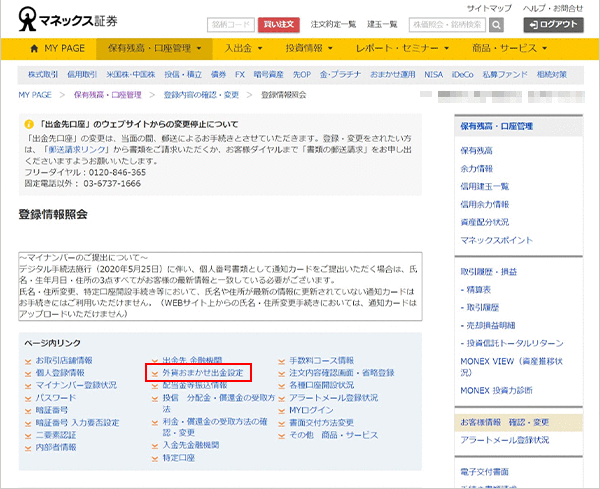Viewport: 600px width, 489px height.
Task: Jump to マイナンバー登録状況 section
Action: 76,385
